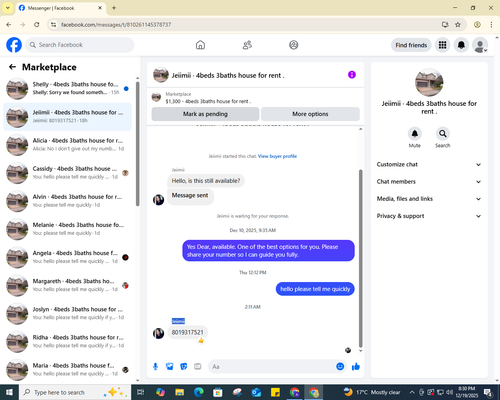Open the Friends icon in top navigation
500x400 pixels.
(247, 45)
